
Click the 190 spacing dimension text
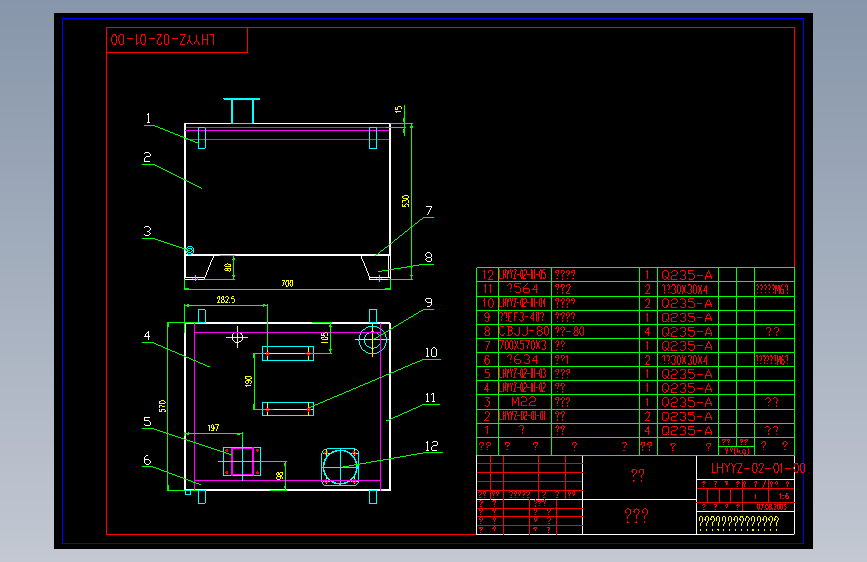[x=248, y=381]
